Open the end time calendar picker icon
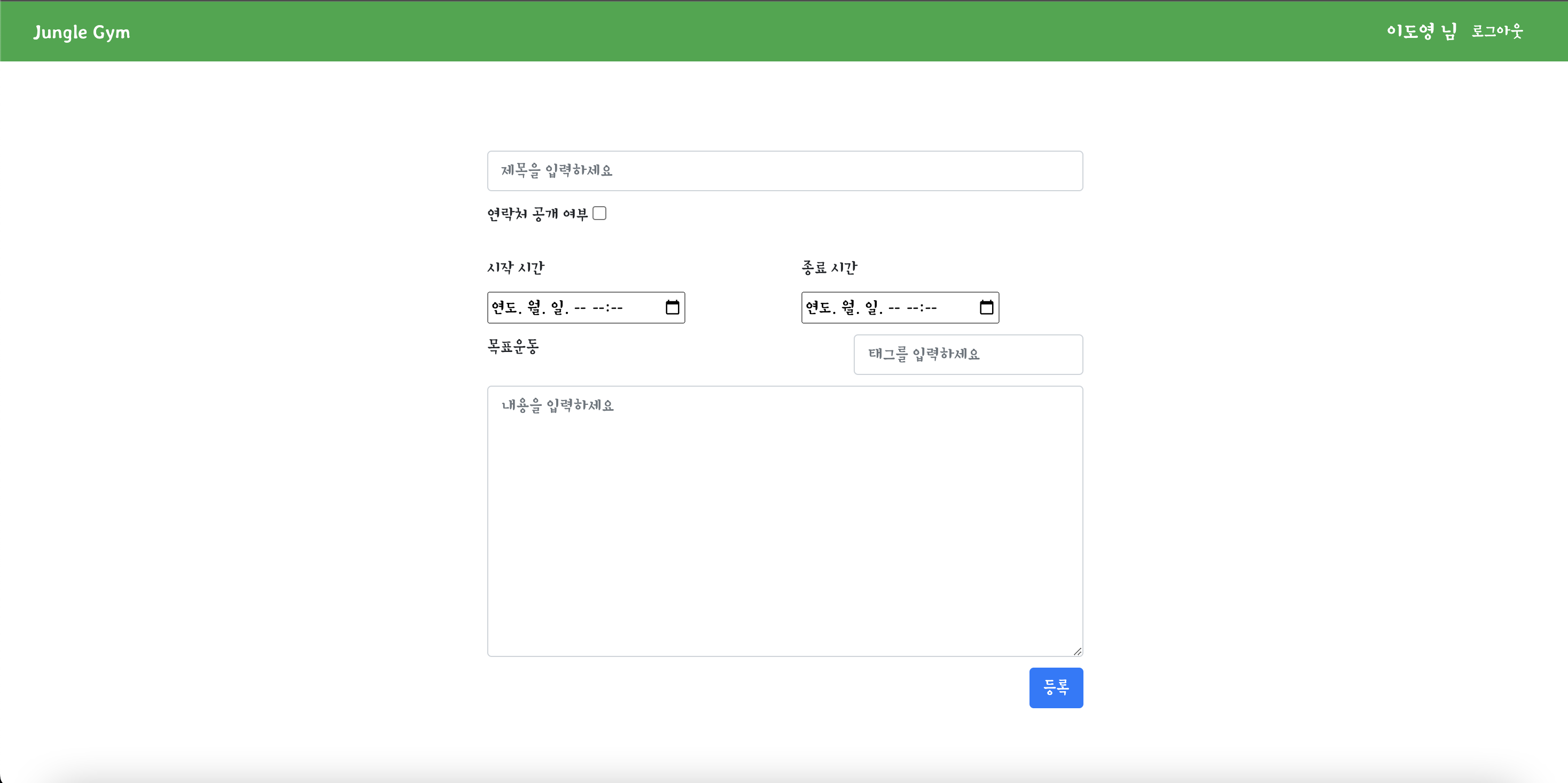Screen dimensions: 1568x783 pyautogui.click(x=986, y=307)
